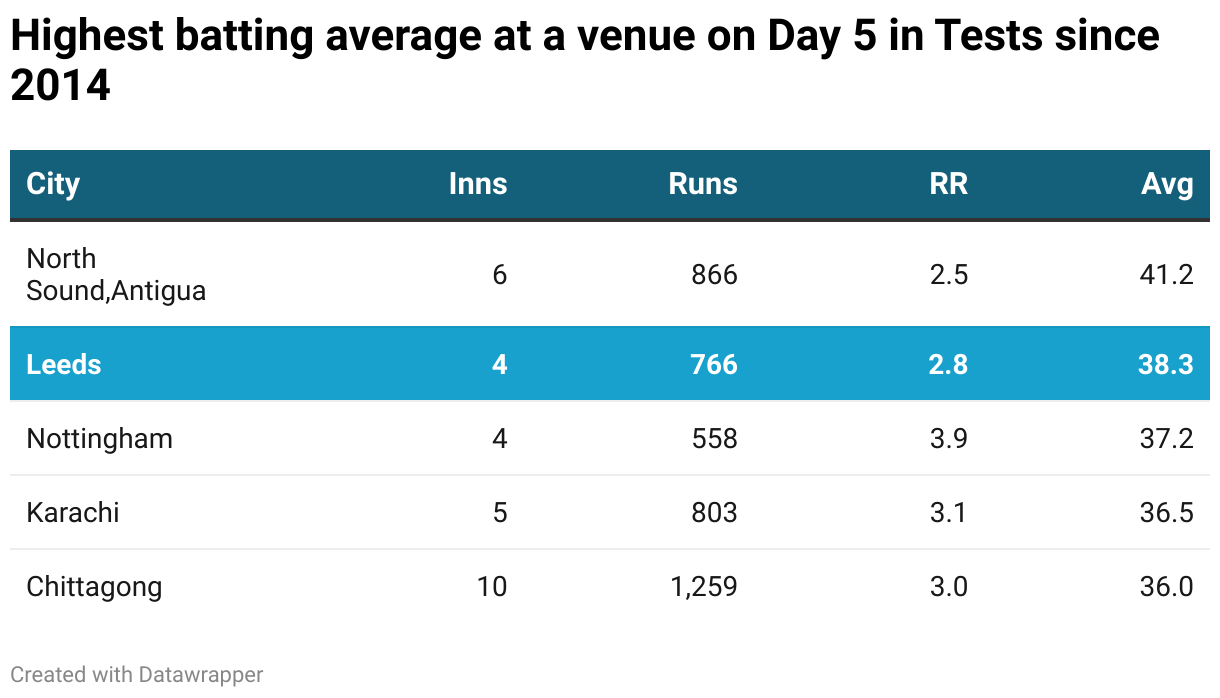
Task: Click the 866 runs value
Action: point(714,274)
